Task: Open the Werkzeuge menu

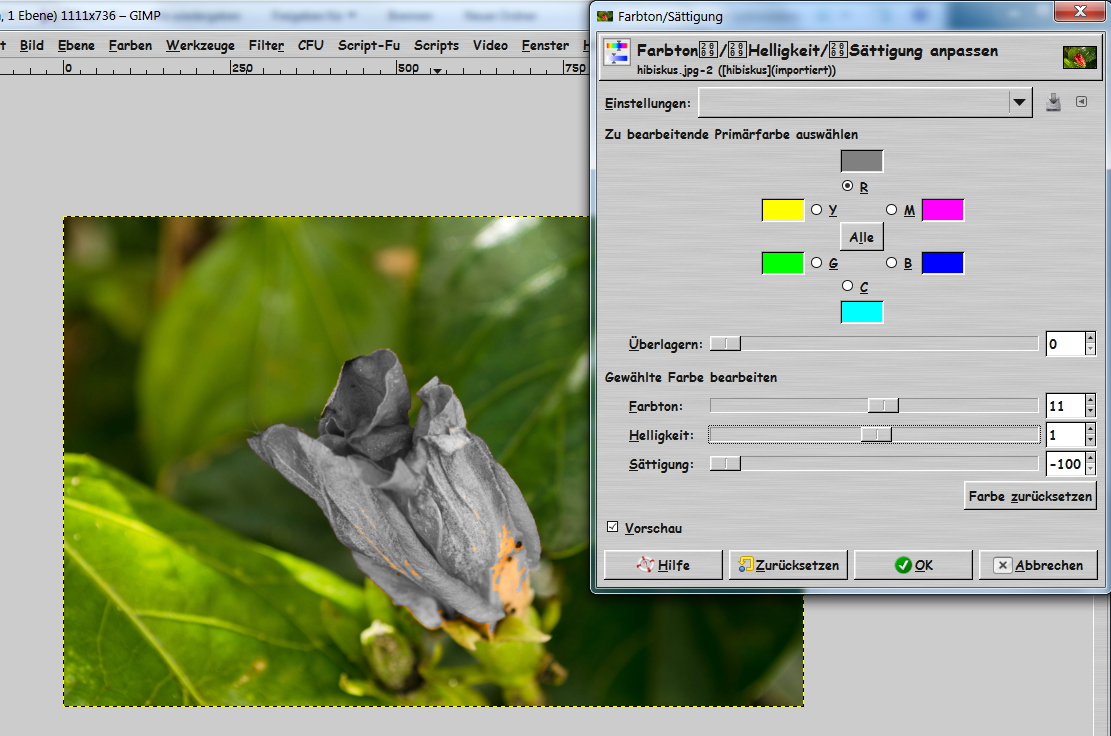Action: pos(200,45)
